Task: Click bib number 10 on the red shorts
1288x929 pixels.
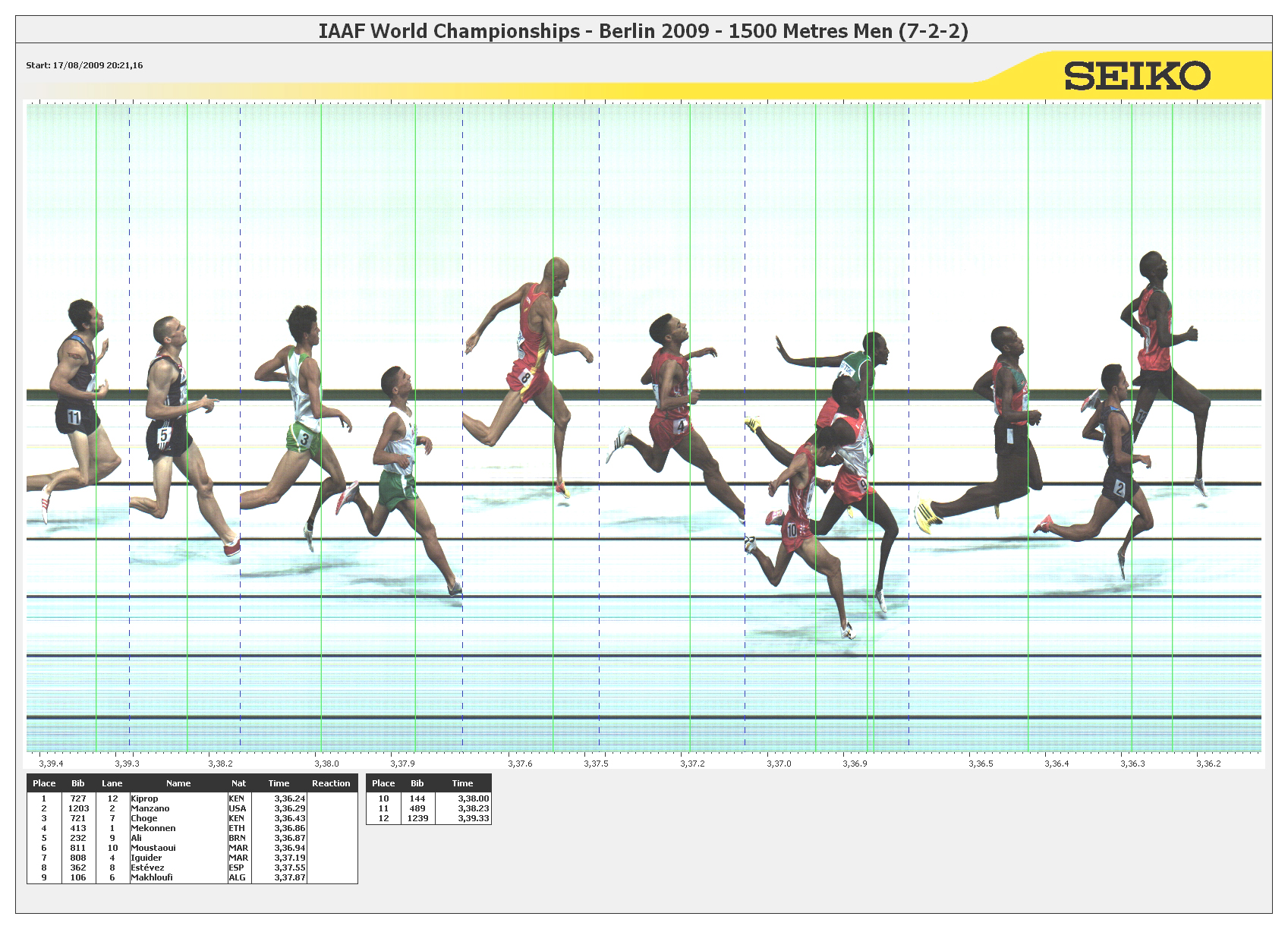Action: pos(792,531)
